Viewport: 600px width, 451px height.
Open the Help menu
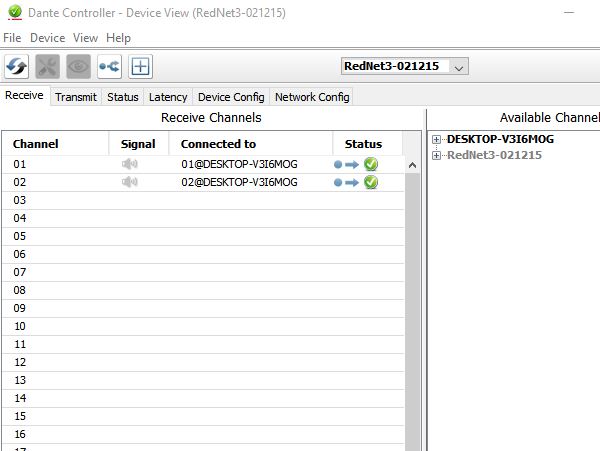click(x=118, y=38)
